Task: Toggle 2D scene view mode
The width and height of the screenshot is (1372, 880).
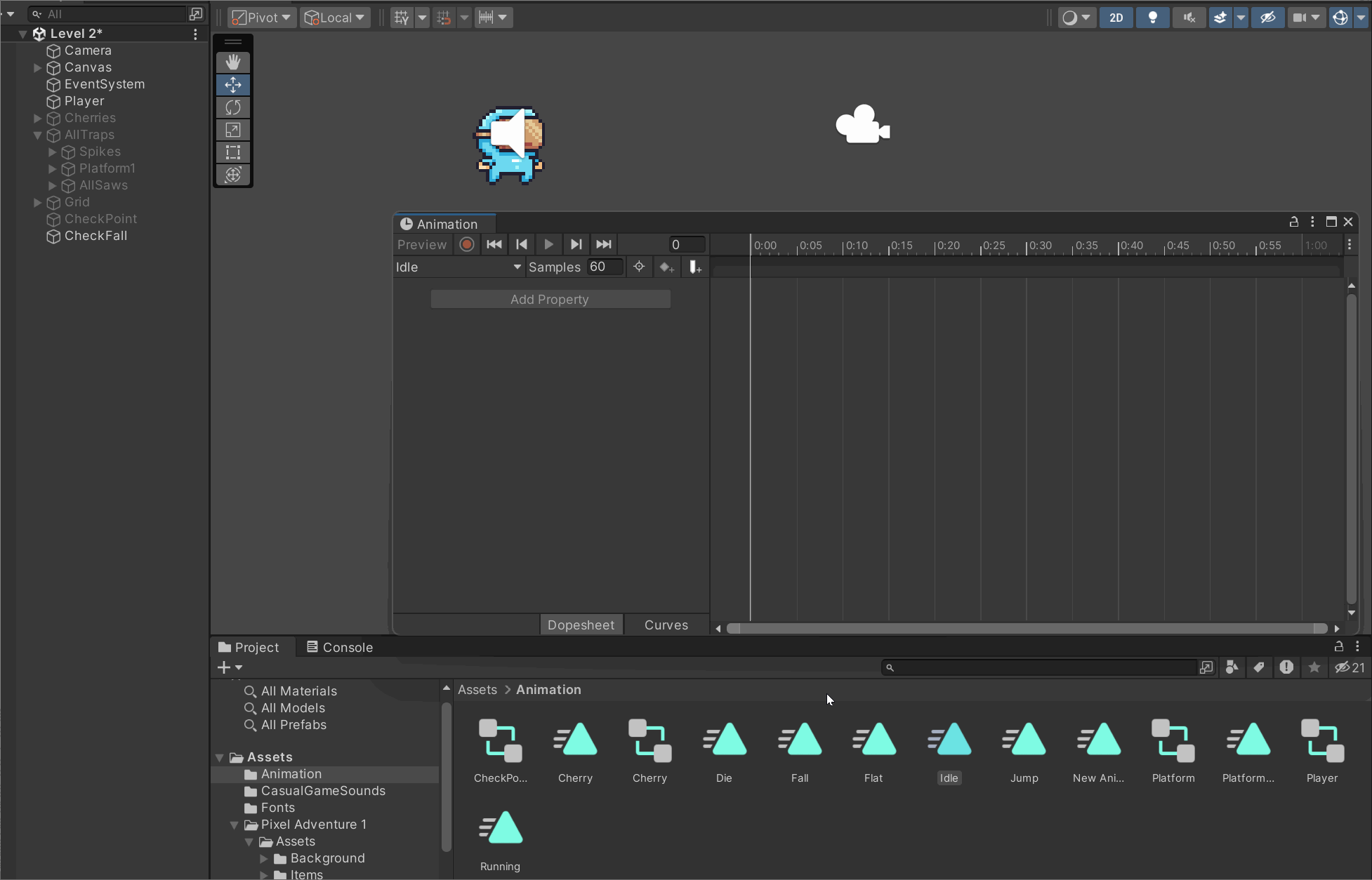Action: click(x=1116, y=17)
